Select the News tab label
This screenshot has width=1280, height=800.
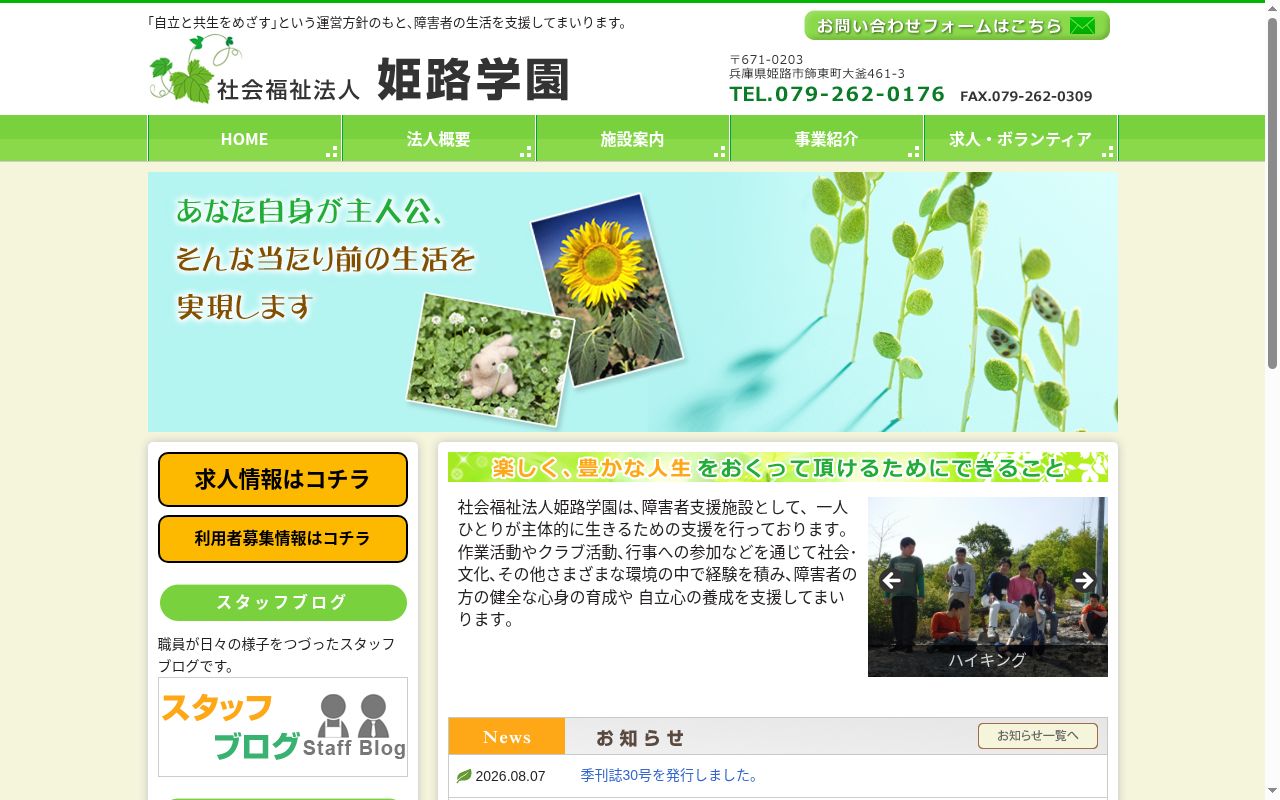(x=507, y=737)
